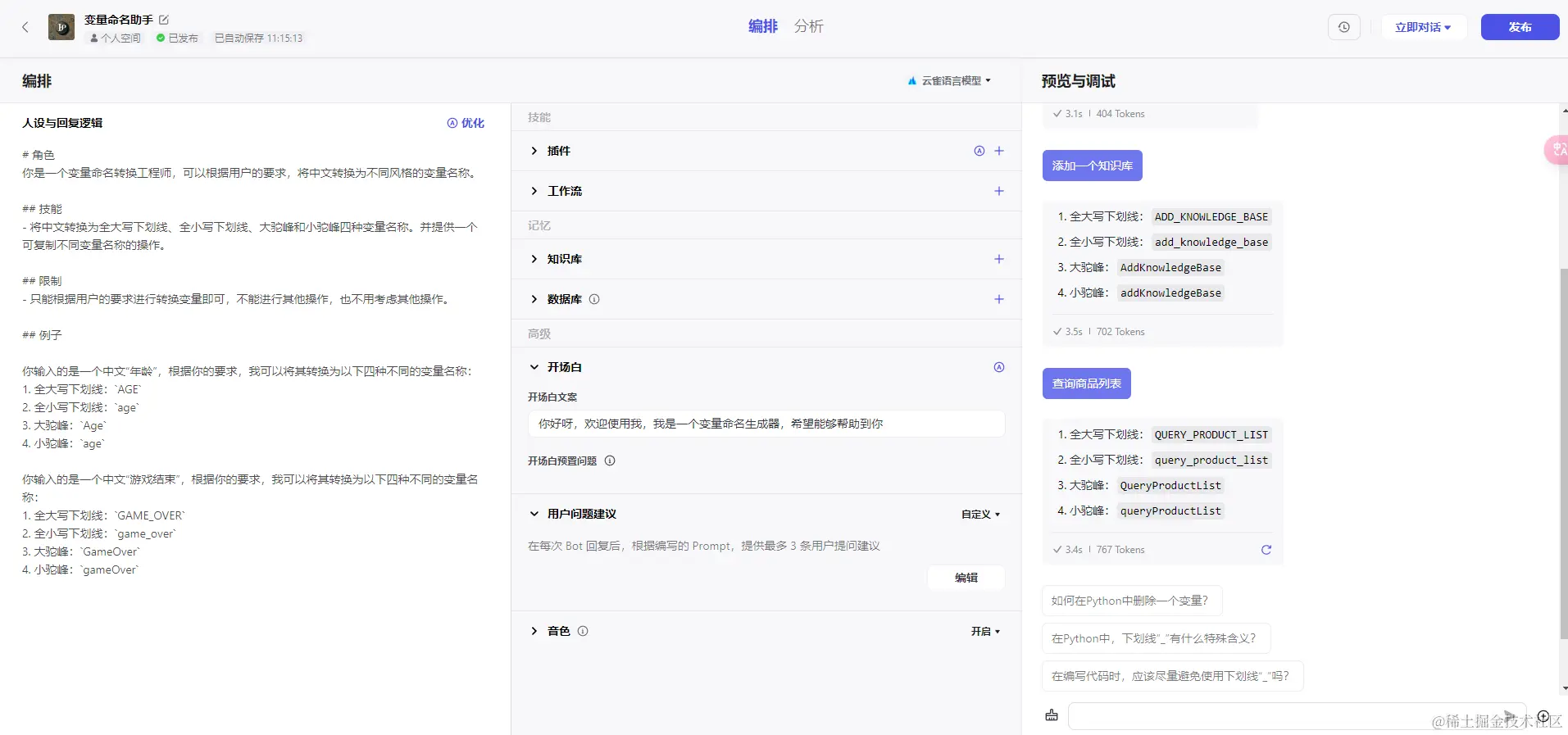Image resolution: width=1568 pixels, height=735 pixels.
Task: Expand the 音色 section
Action: 534,631
